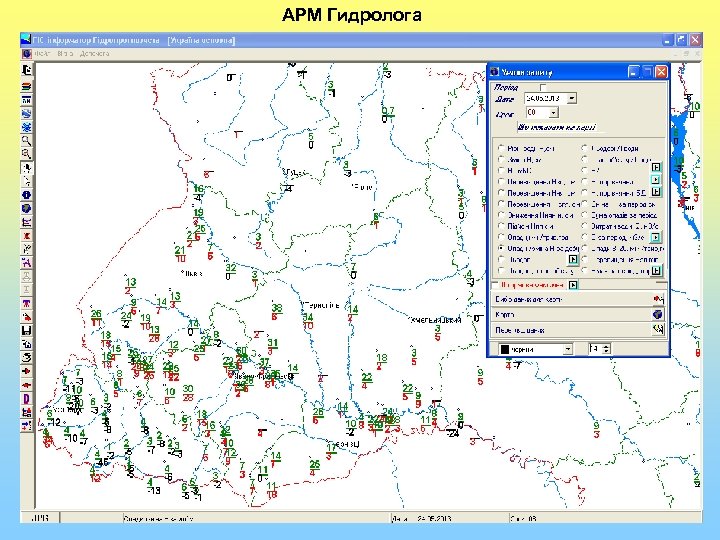Image resolution: width=720 pixels, height=540 pixels.
Task: Select the blue snowflake toolbar icon
Action: click(x=27, y=127)
